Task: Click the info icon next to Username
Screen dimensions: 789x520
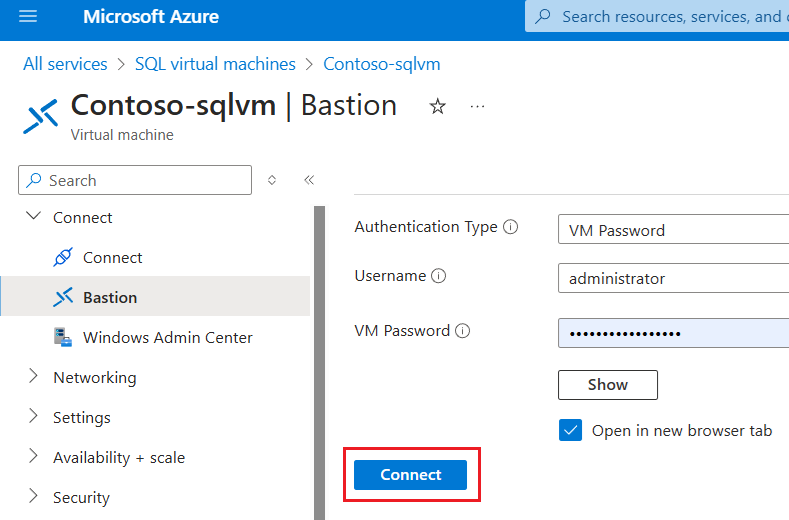Action: tap(439, 276)
